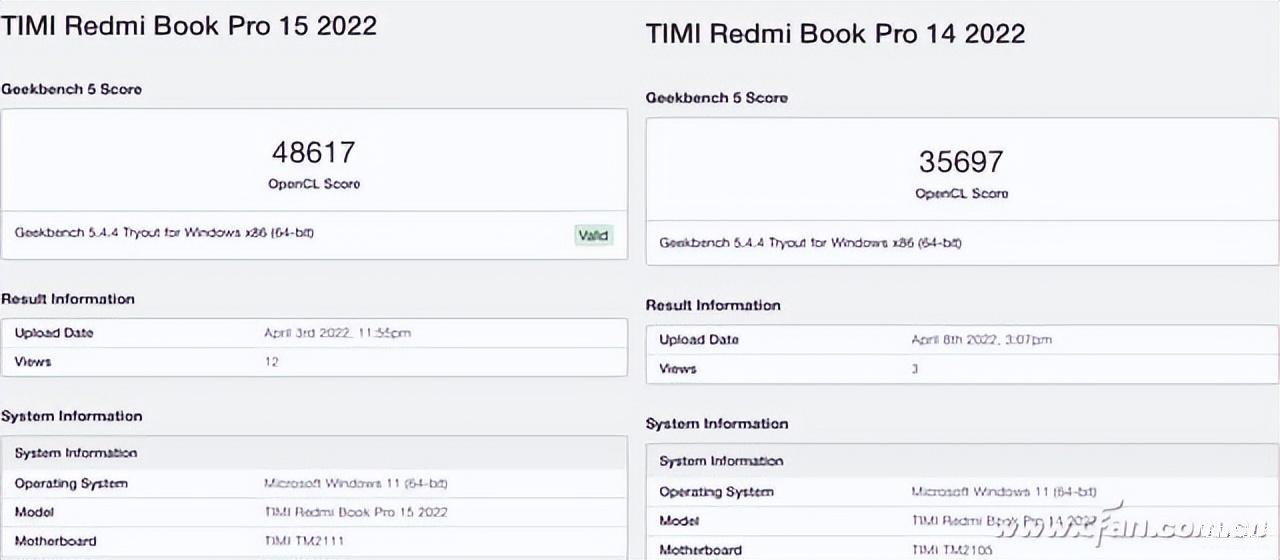The image size is (1280, 560).
Task: Click Motherboard label in right panel
Action: [701, 550]
